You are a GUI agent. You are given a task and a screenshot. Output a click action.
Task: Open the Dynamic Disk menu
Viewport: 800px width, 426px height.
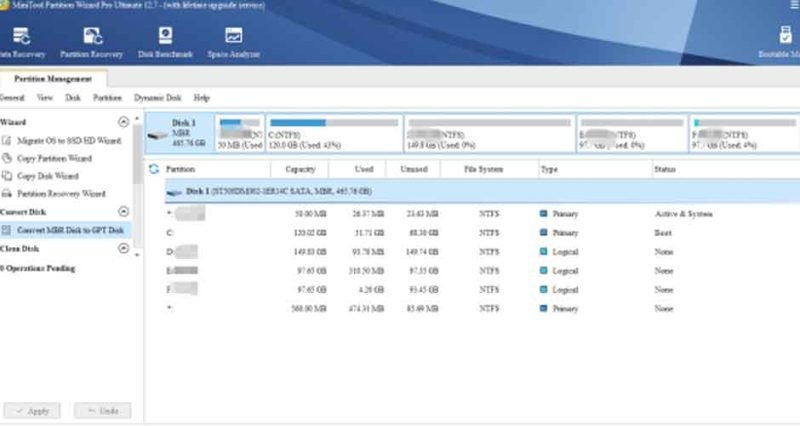point(158,97)
